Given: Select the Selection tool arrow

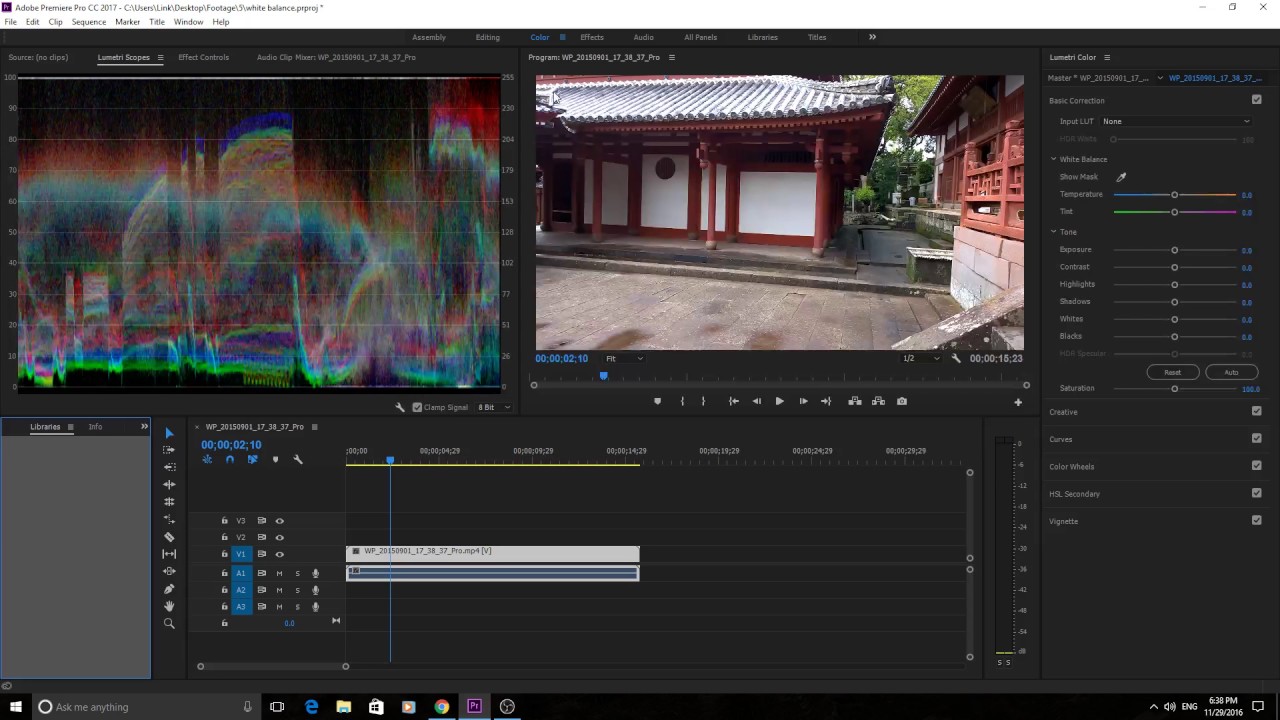Looking at the screenshot, I should pos(169,433).
